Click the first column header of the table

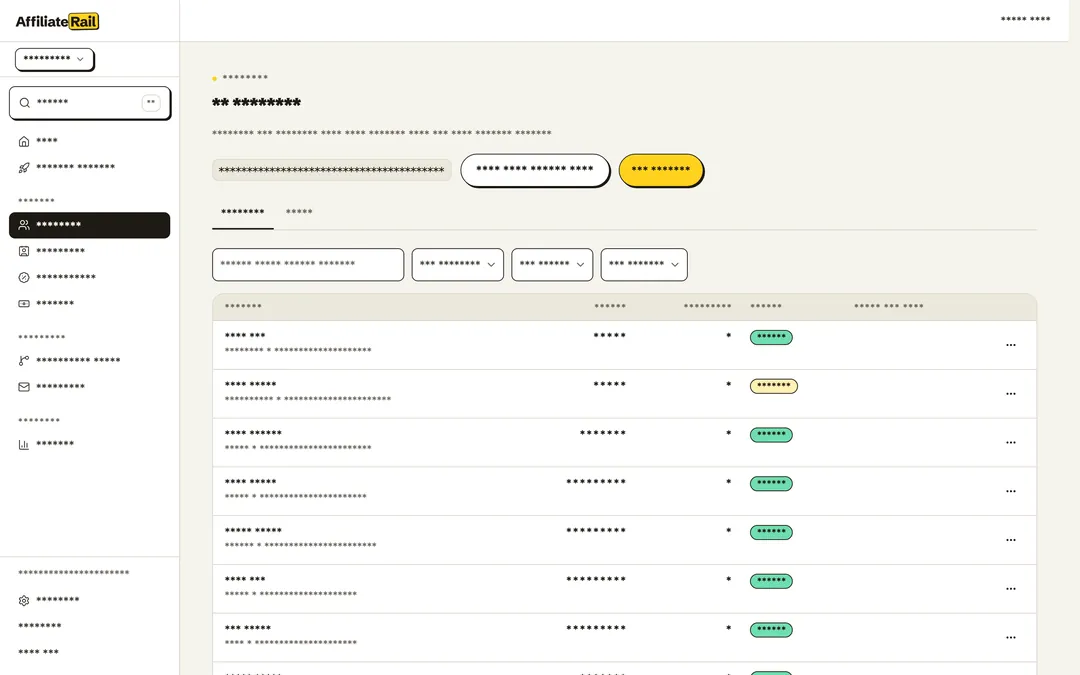(x=243, y=307)
